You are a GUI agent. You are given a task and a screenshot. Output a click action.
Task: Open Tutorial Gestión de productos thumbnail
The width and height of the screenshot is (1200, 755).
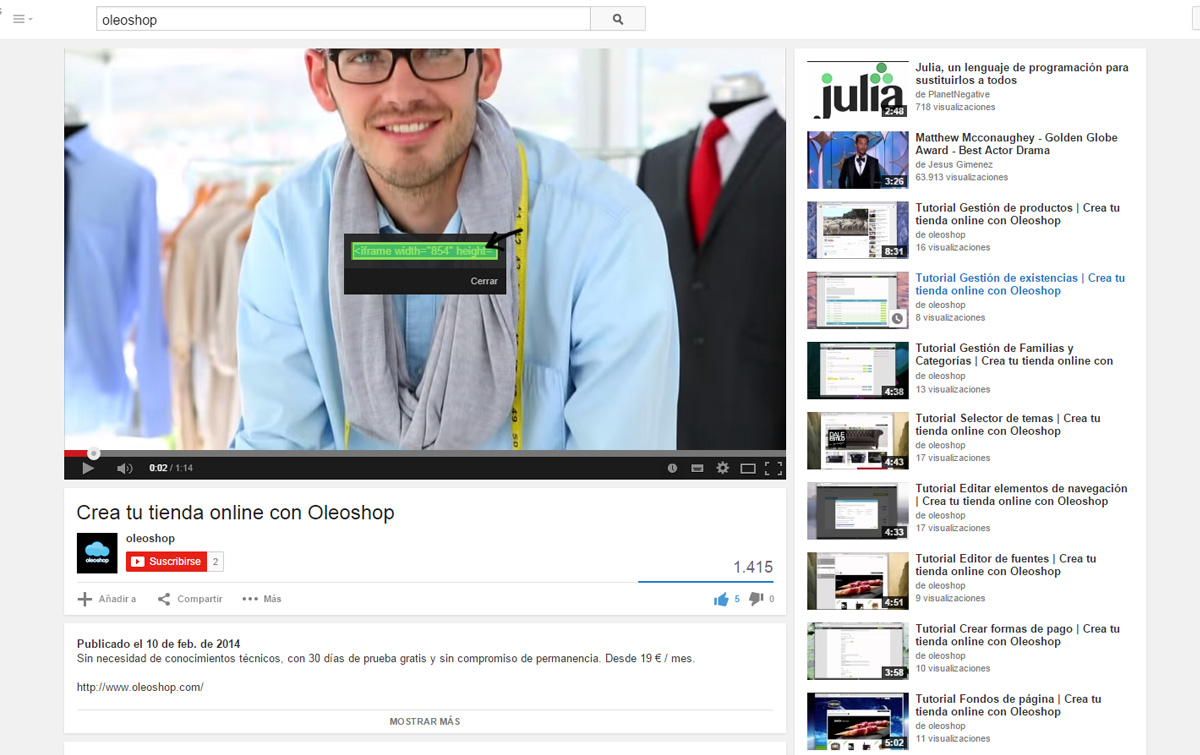point(857,230)
